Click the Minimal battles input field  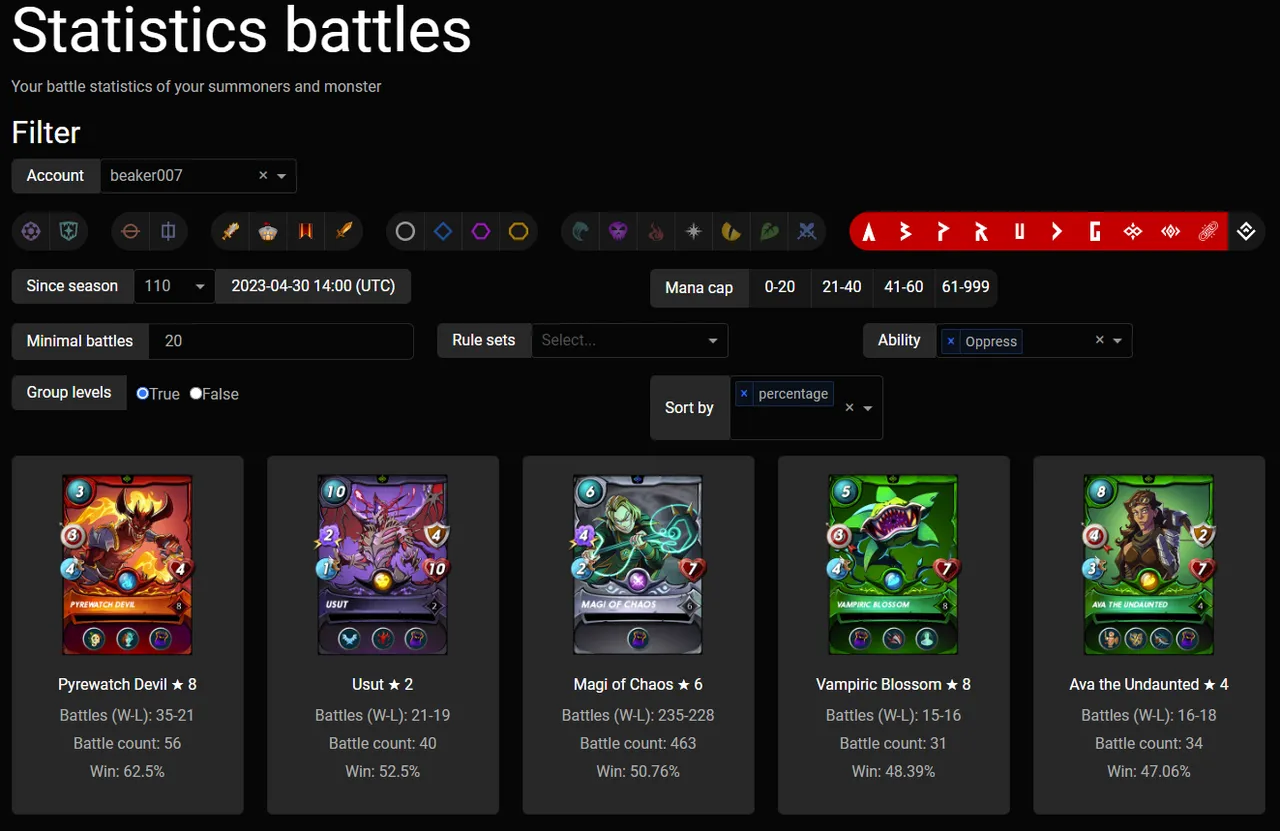[x=281, y=341]
